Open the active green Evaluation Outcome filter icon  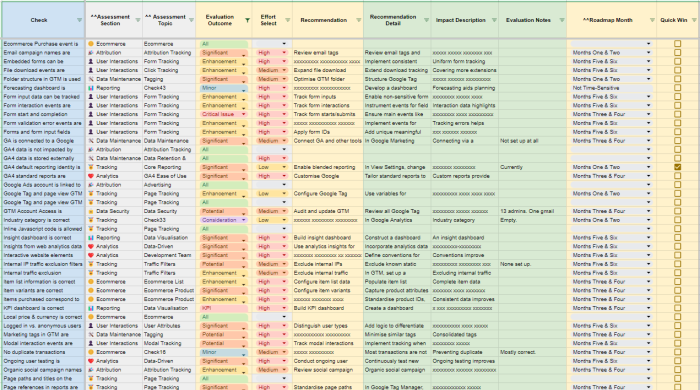pyautogui.click(x=247, y=20)
